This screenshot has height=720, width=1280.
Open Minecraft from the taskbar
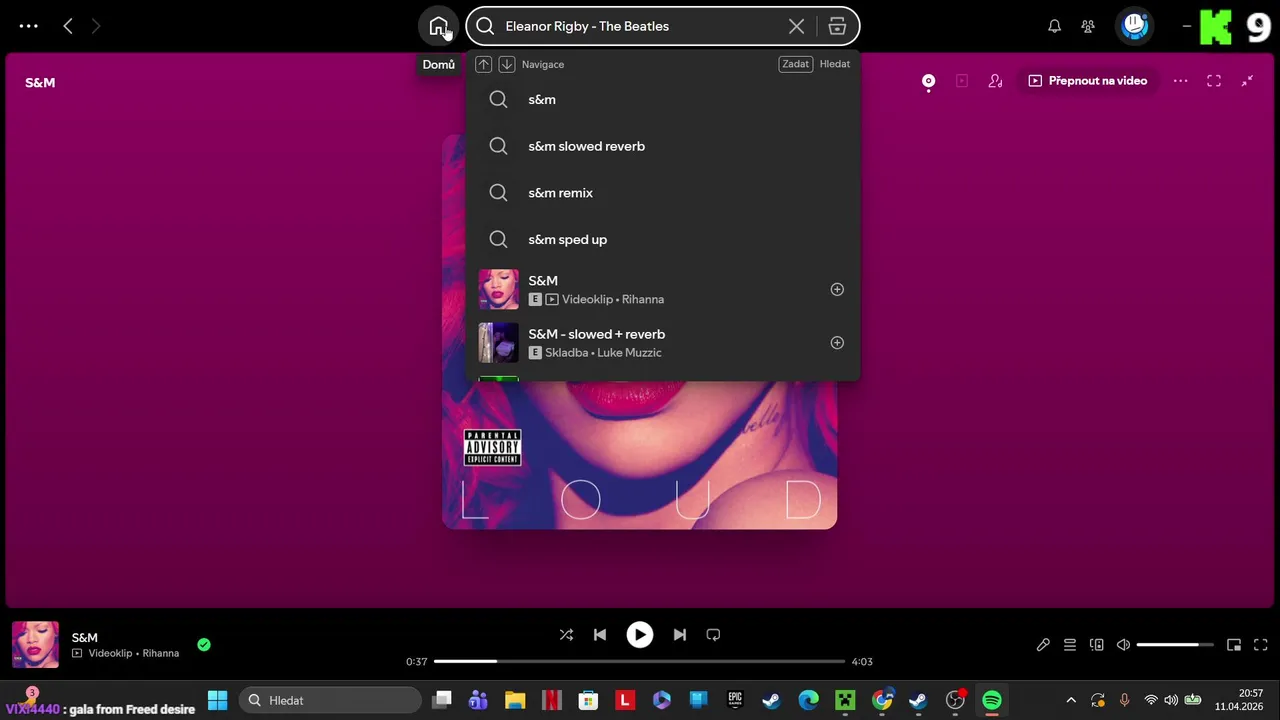click(x=845, y=700)
